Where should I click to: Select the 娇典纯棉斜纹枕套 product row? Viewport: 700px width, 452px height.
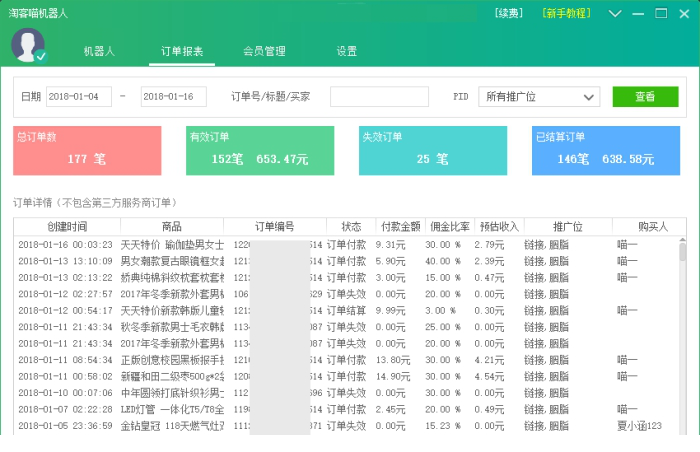[x=346, y=278]
